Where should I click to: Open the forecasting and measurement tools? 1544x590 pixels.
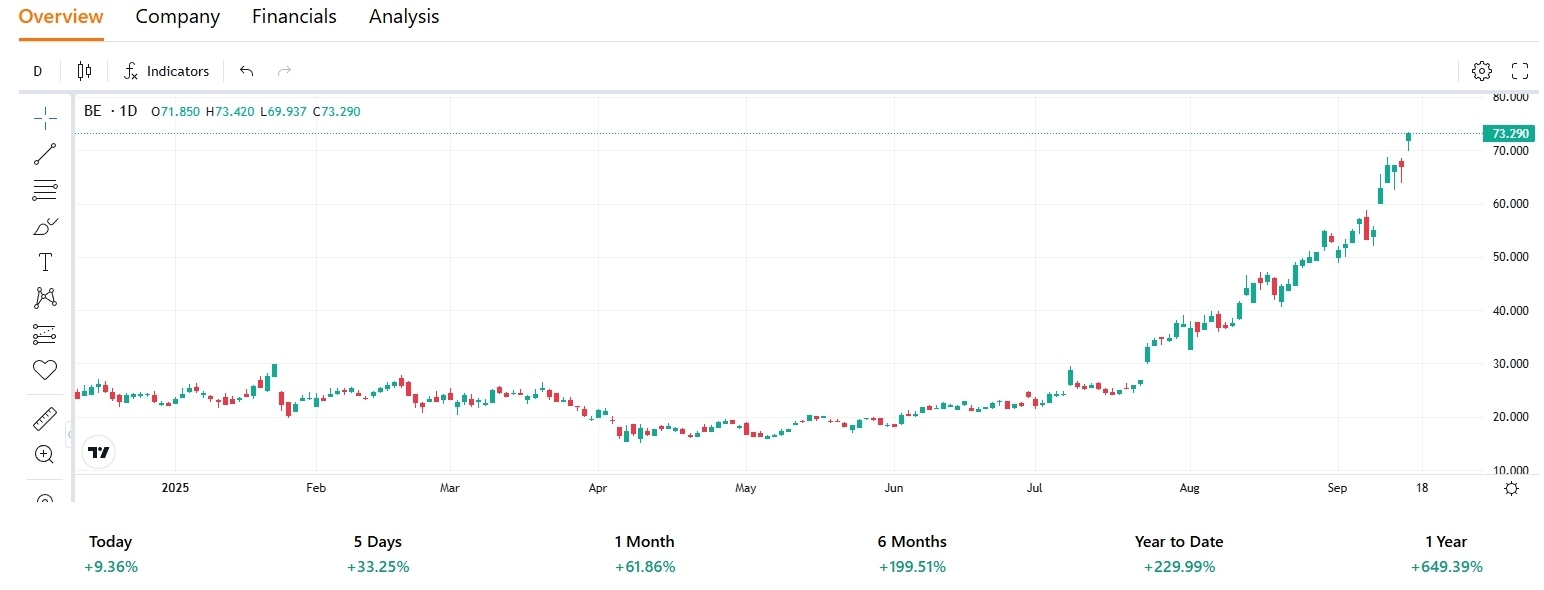tap(45, 334)
